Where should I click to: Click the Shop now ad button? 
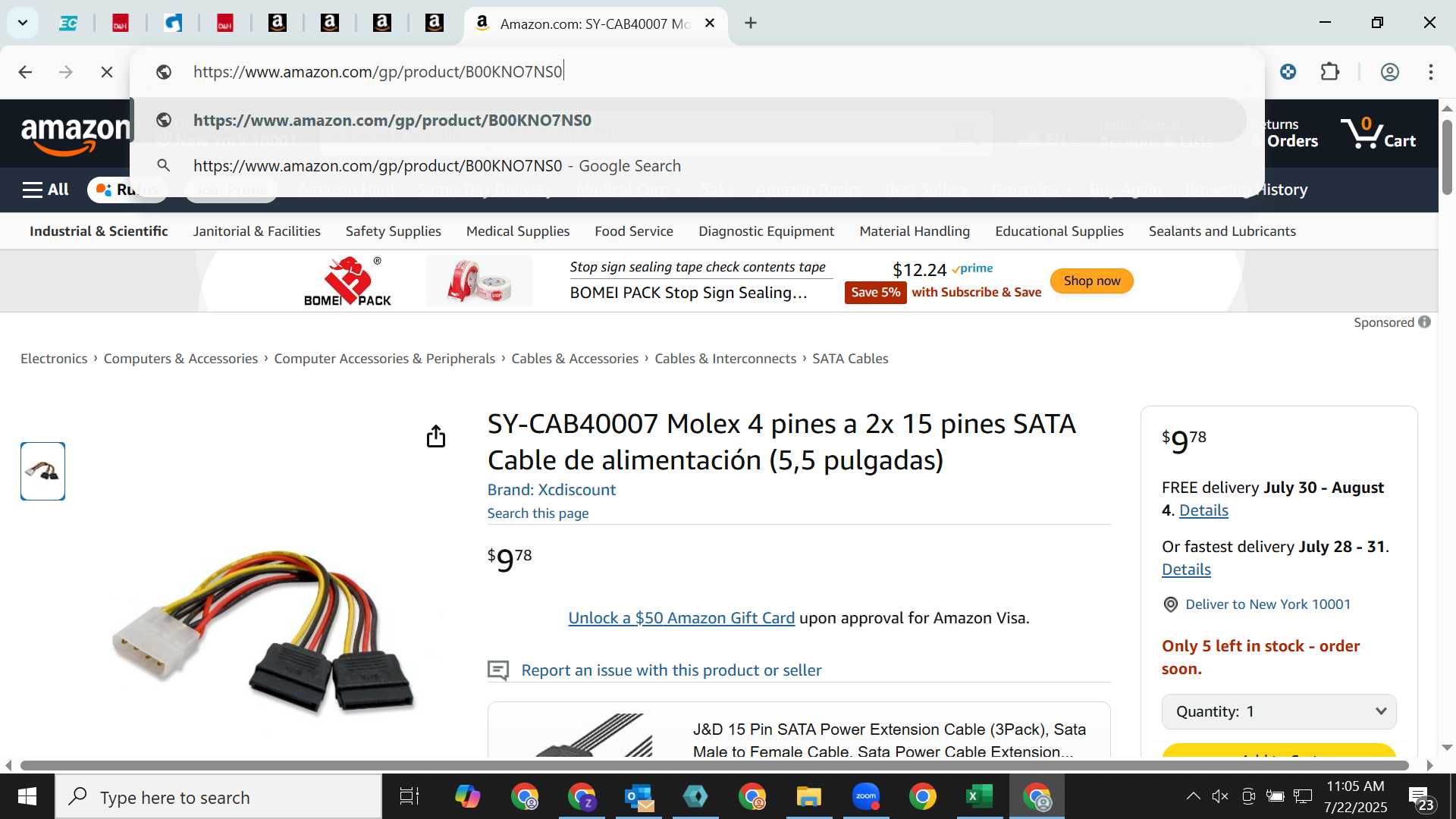click(x=1091, y=281)
